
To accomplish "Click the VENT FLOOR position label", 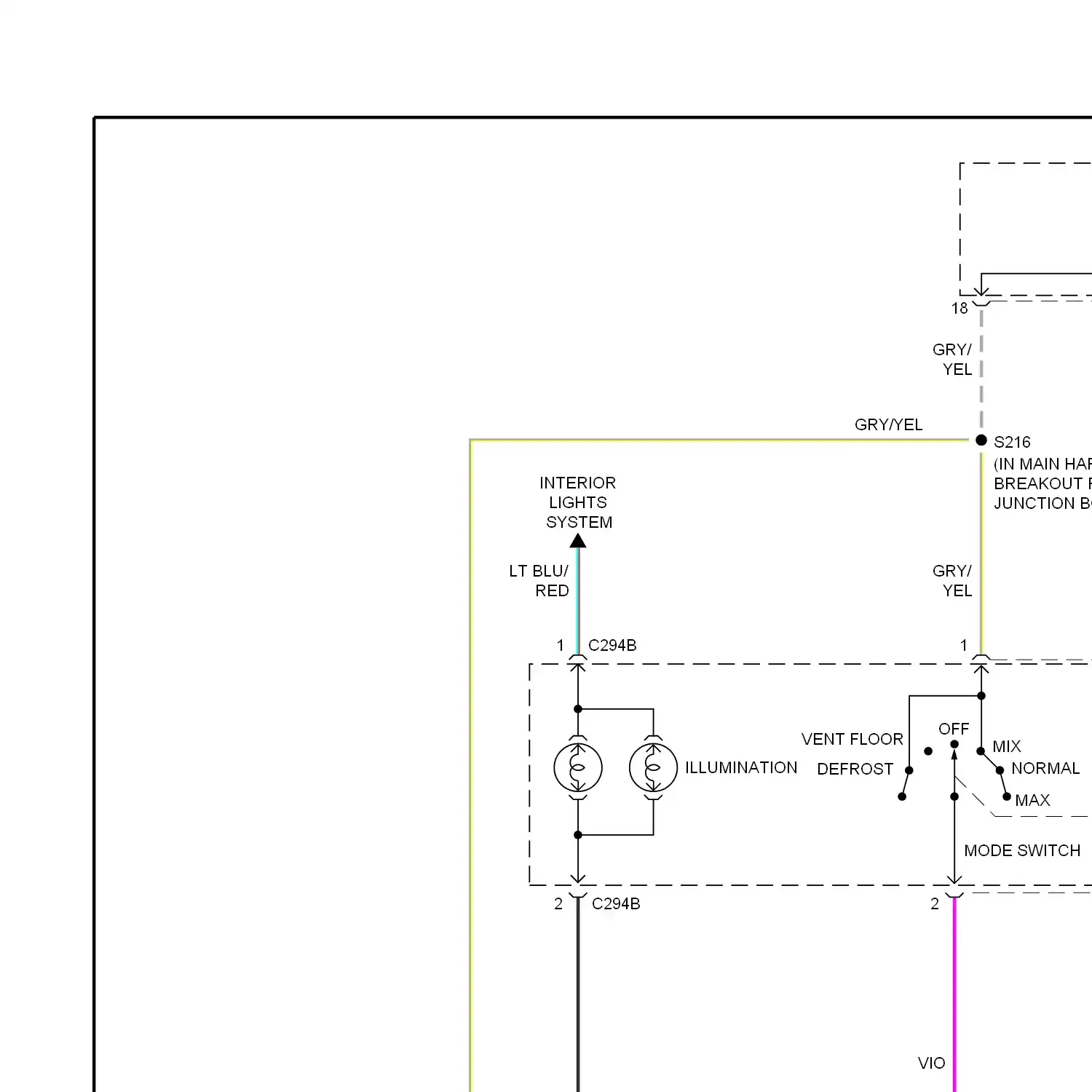I will (x=852, y=739).
